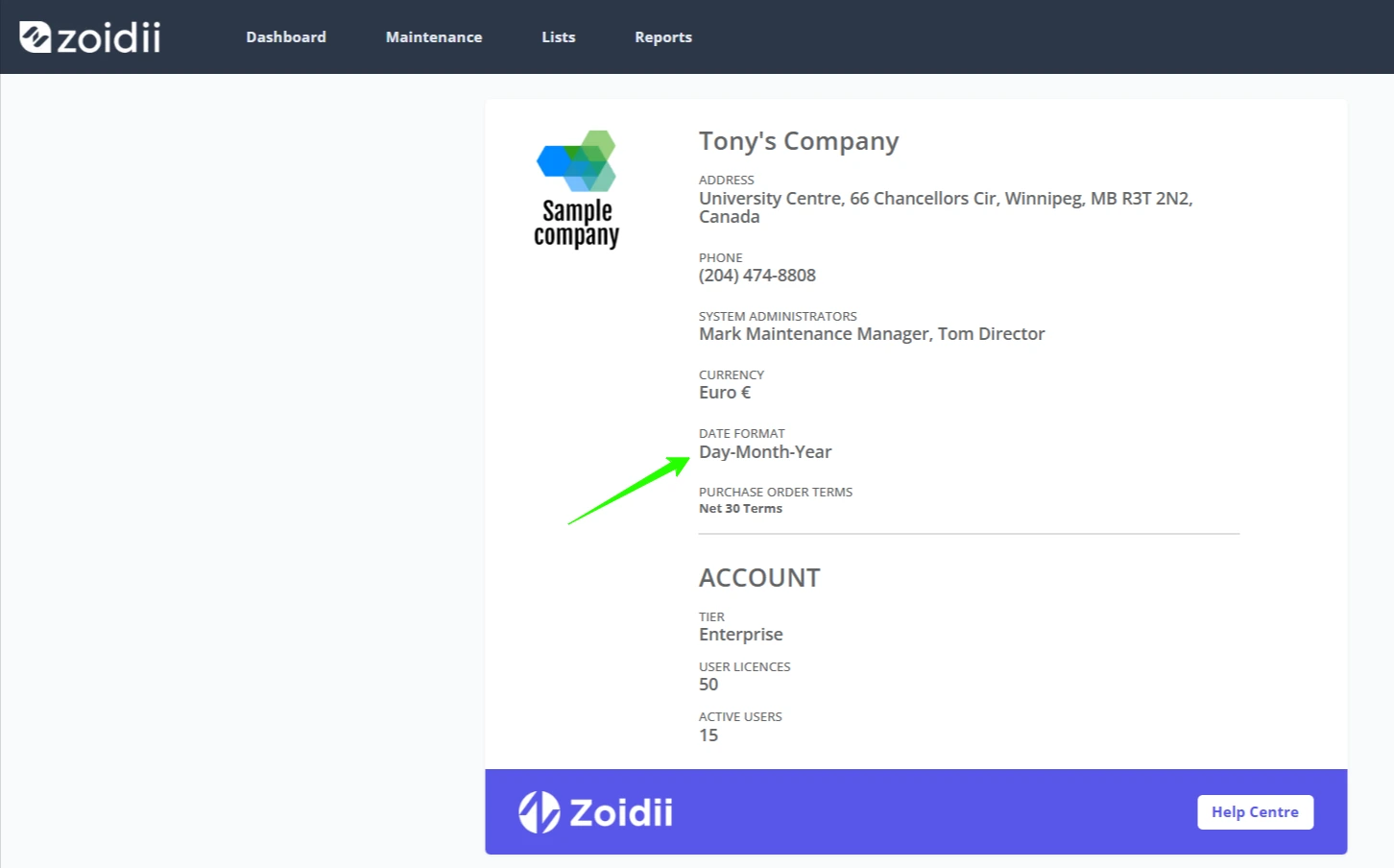Click the Help Centre button
The image size is (1394, 868).
[1255, 812]
